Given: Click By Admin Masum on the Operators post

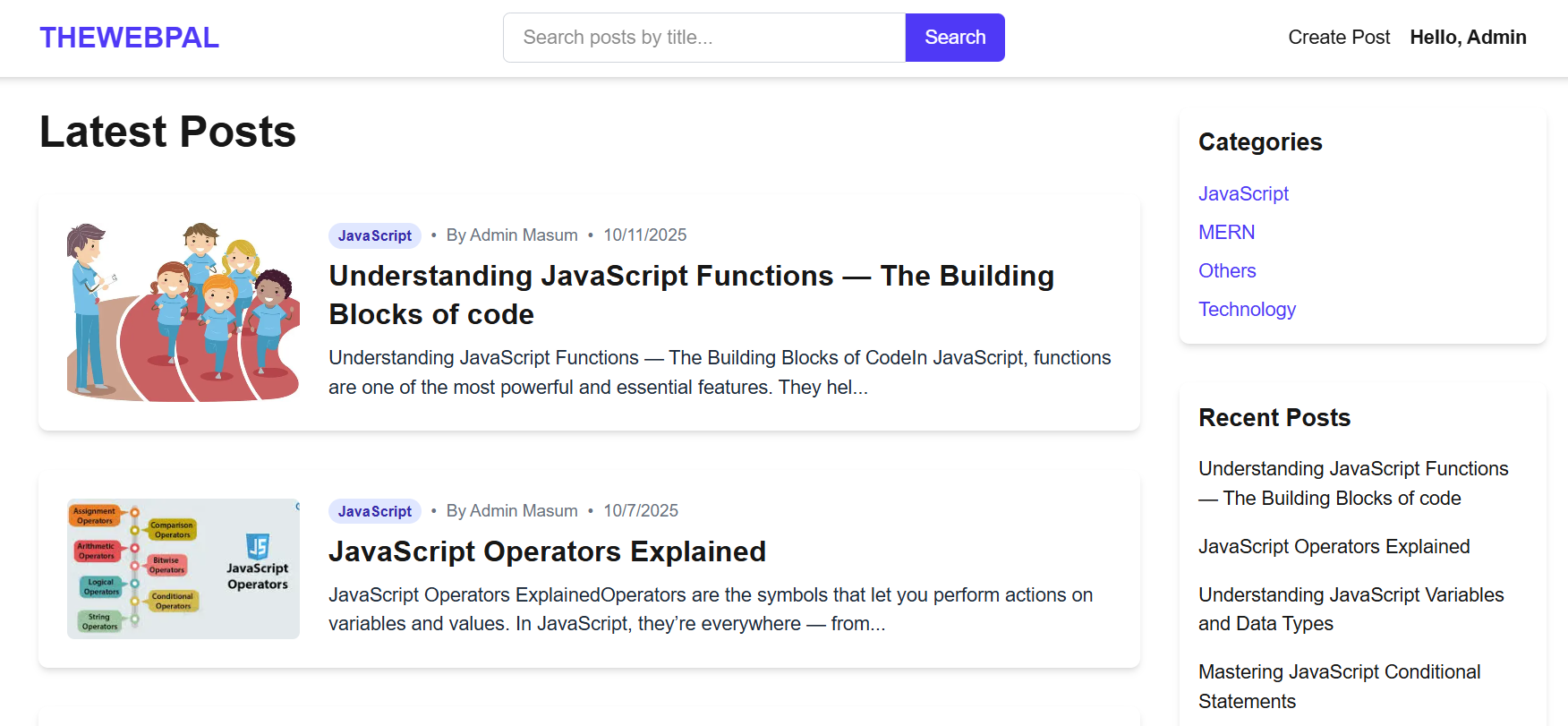Looking at the screenshot, I should point(512,511).
